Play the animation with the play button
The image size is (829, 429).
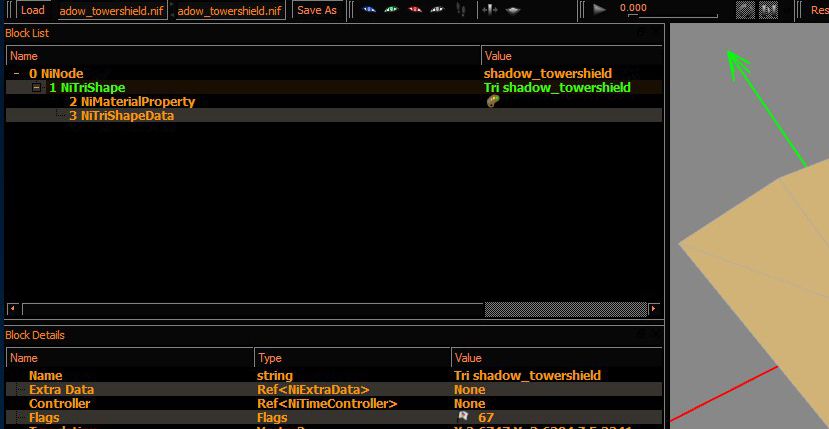pyautogui.click(x=599, y=10)
